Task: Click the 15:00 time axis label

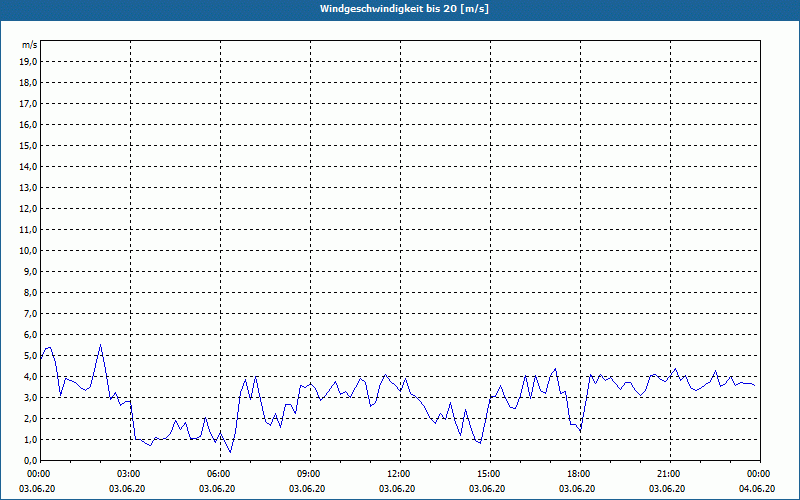Action: pos(487,474)
